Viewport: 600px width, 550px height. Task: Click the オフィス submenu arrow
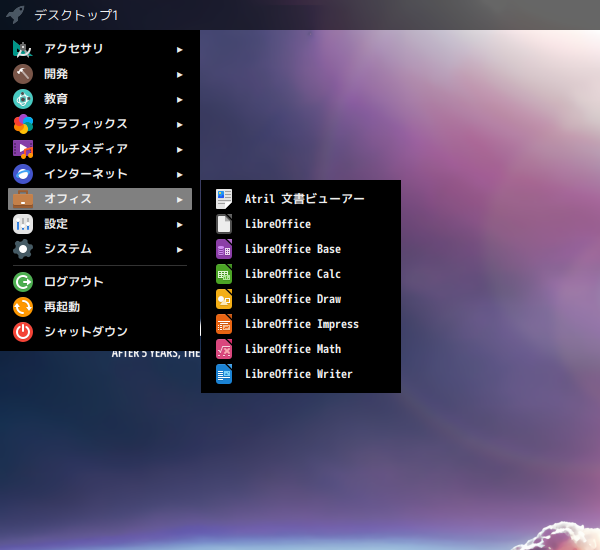tap(179, 200)
